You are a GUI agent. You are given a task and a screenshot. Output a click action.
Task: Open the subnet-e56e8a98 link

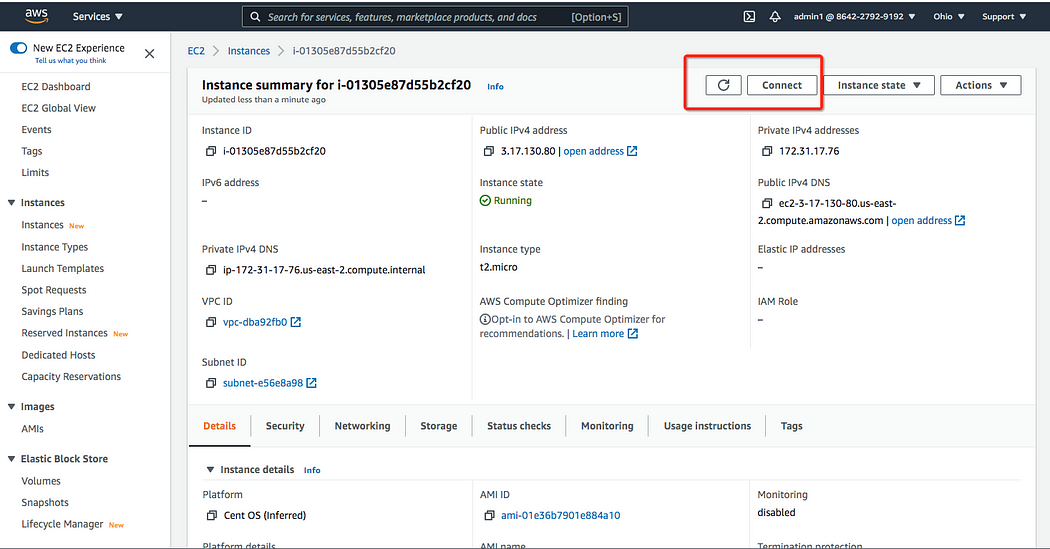(x=263, y=383)
